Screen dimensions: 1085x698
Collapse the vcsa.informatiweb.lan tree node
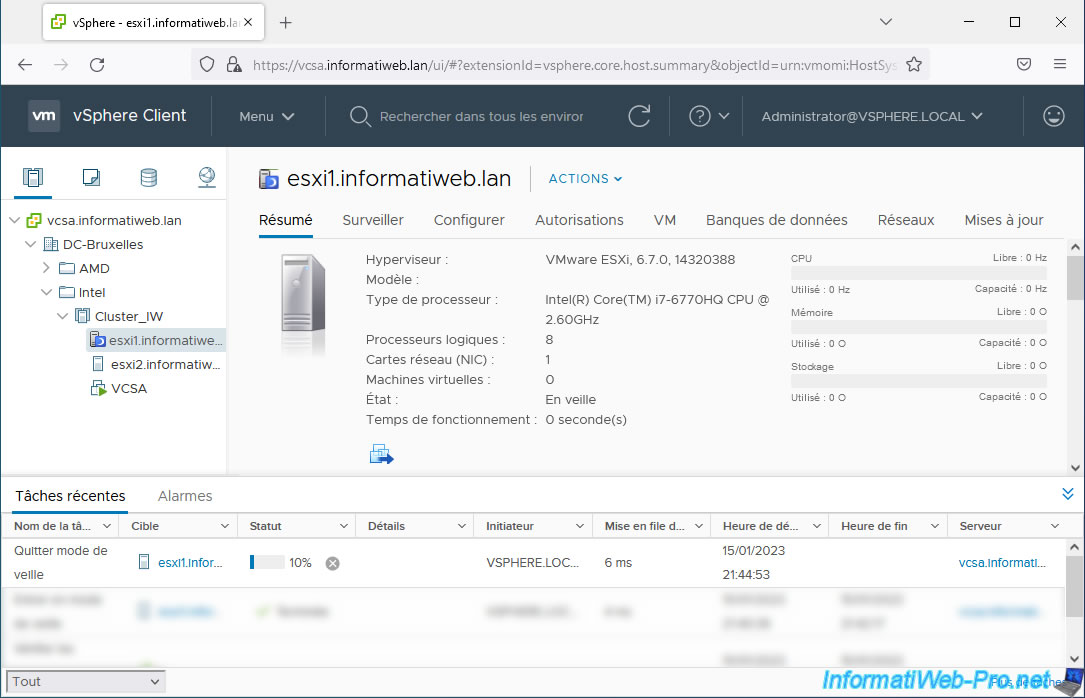(x=15, y=220)
